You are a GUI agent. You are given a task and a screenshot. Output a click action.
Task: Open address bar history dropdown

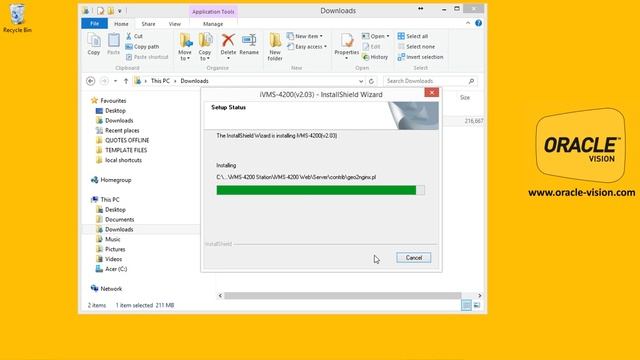coord(361,81)
